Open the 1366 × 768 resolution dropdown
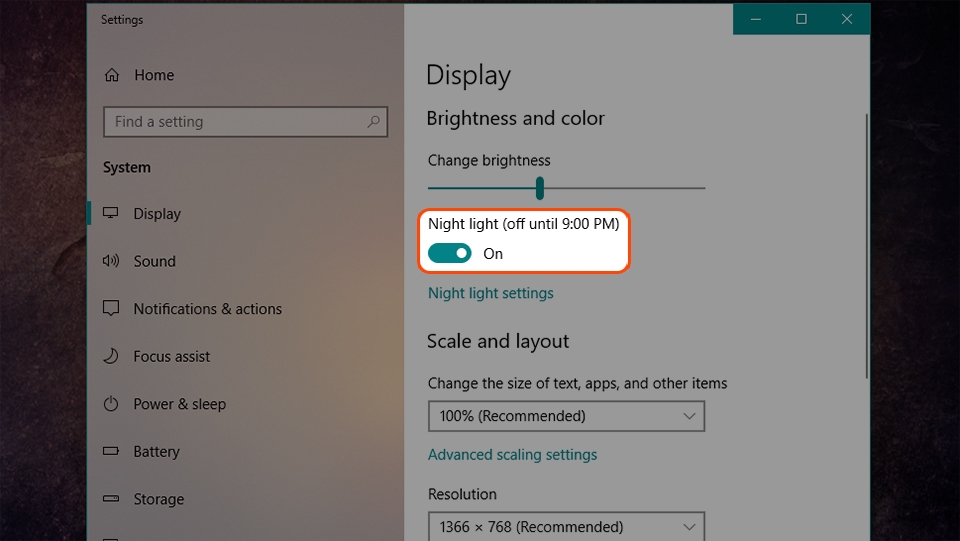Image resolution: width=960 pixels, height=541 pixels. pos(566,526)
